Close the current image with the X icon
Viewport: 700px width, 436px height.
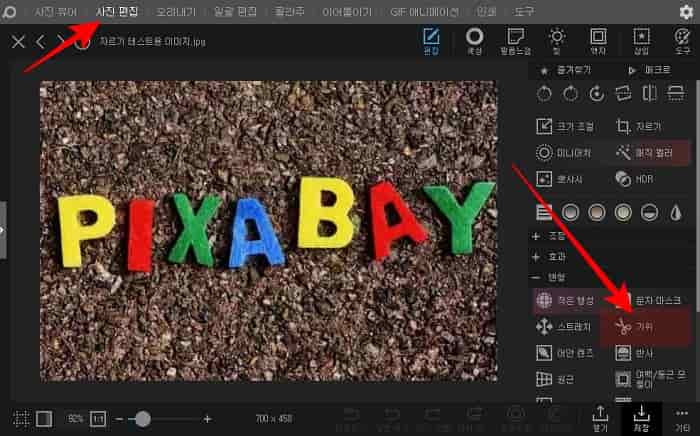(x=18, y=42)
